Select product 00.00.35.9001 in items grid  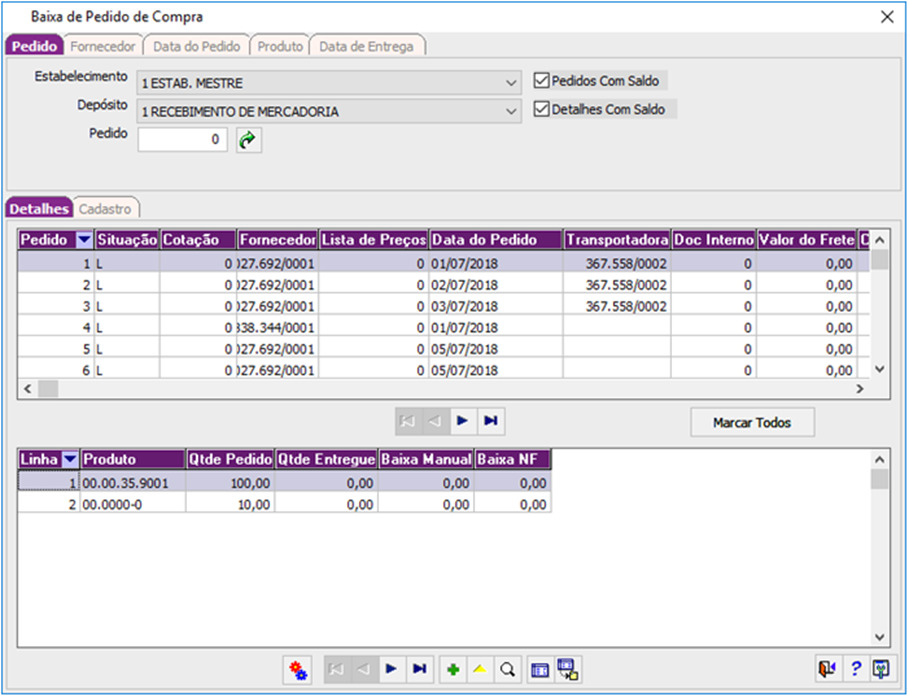(133, 483)
